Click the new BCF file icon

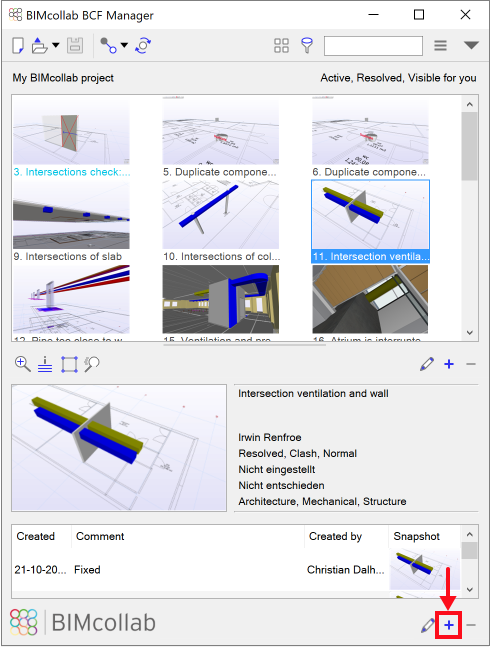[18, 45]
